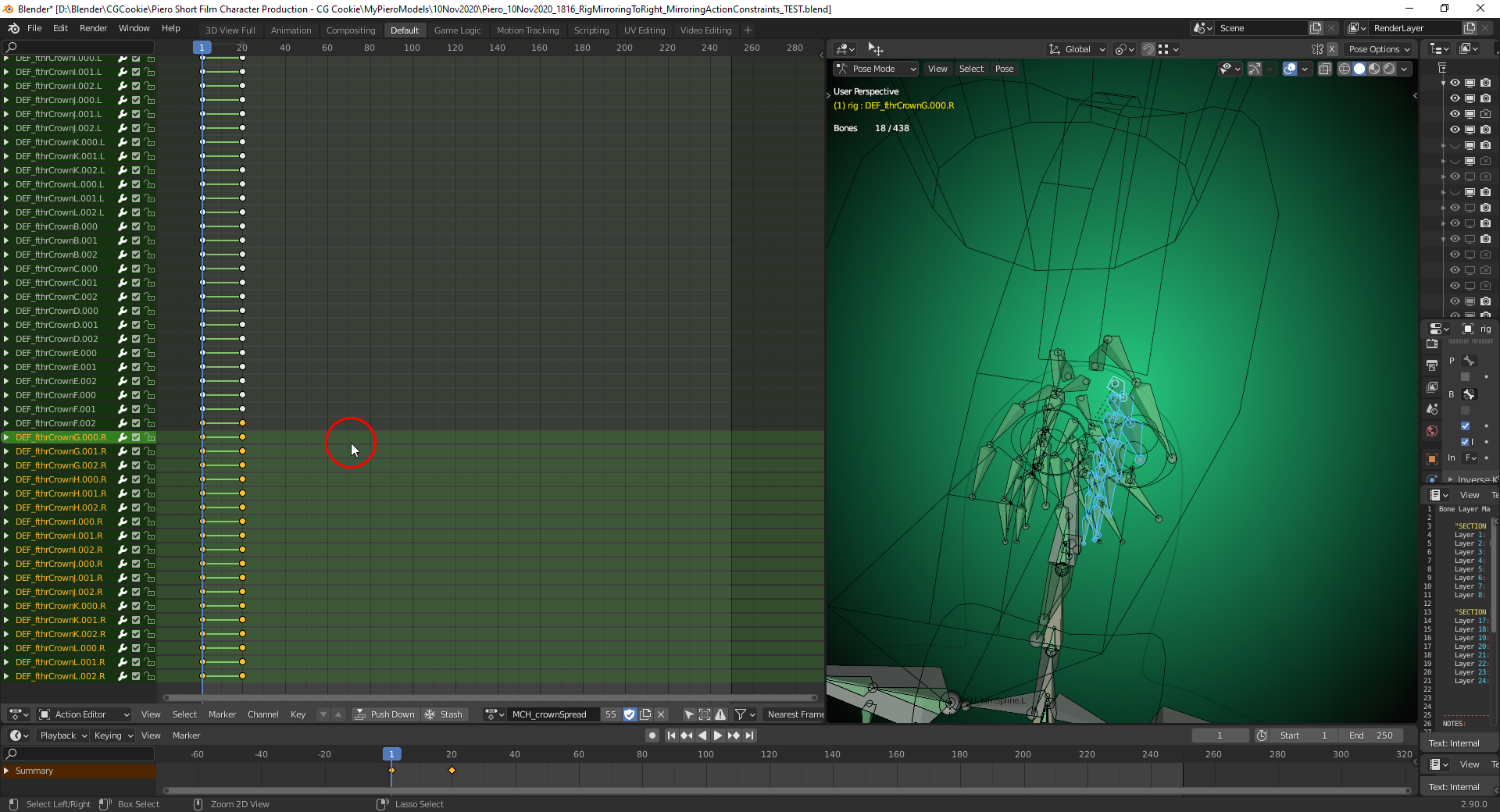Expand the Summary channel row
Viewport: 1500px width, 812px height.
tap(7, 771)
